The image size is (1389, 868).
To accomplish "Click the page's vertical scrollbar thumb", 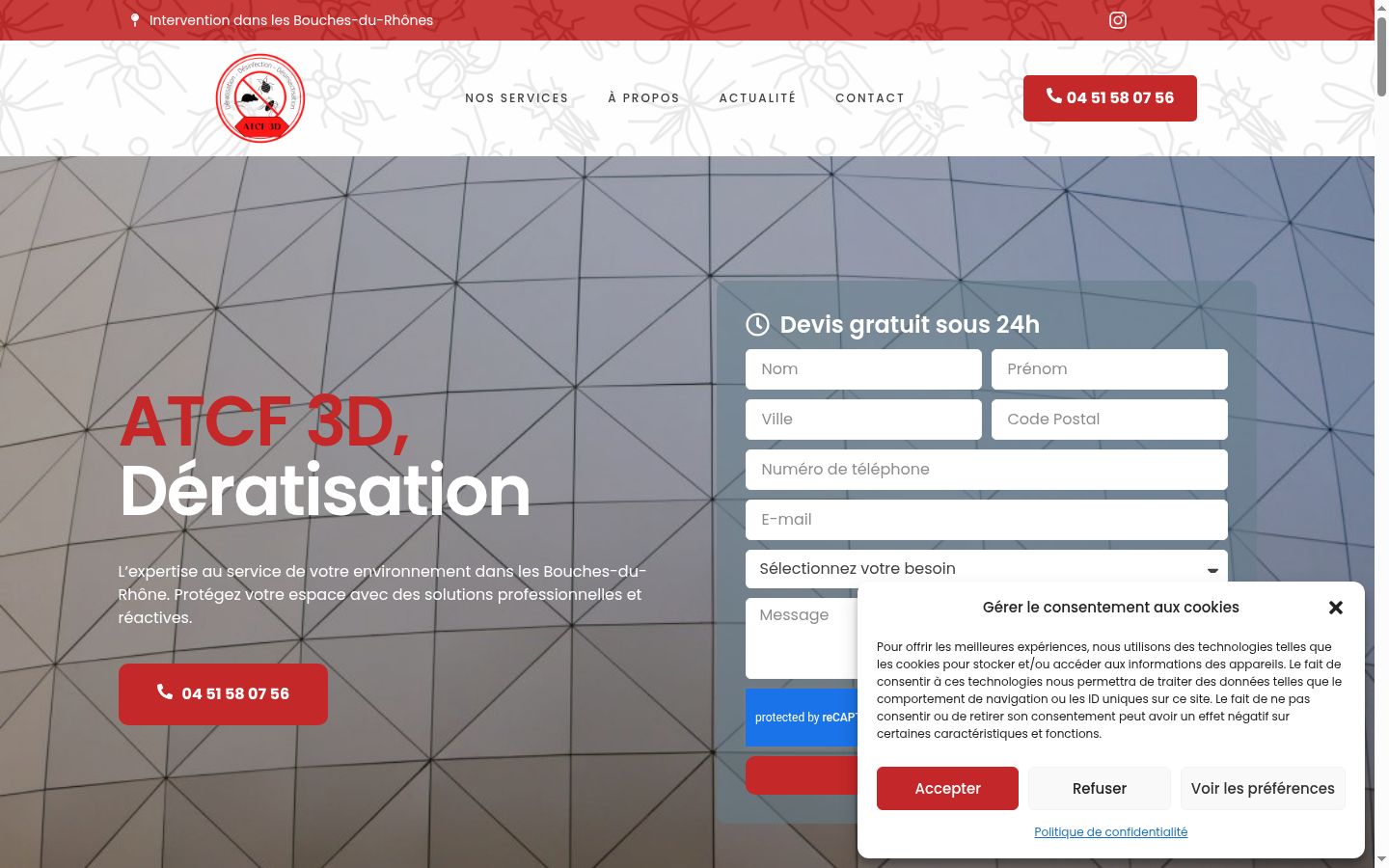I will [x=1381, y=55].
